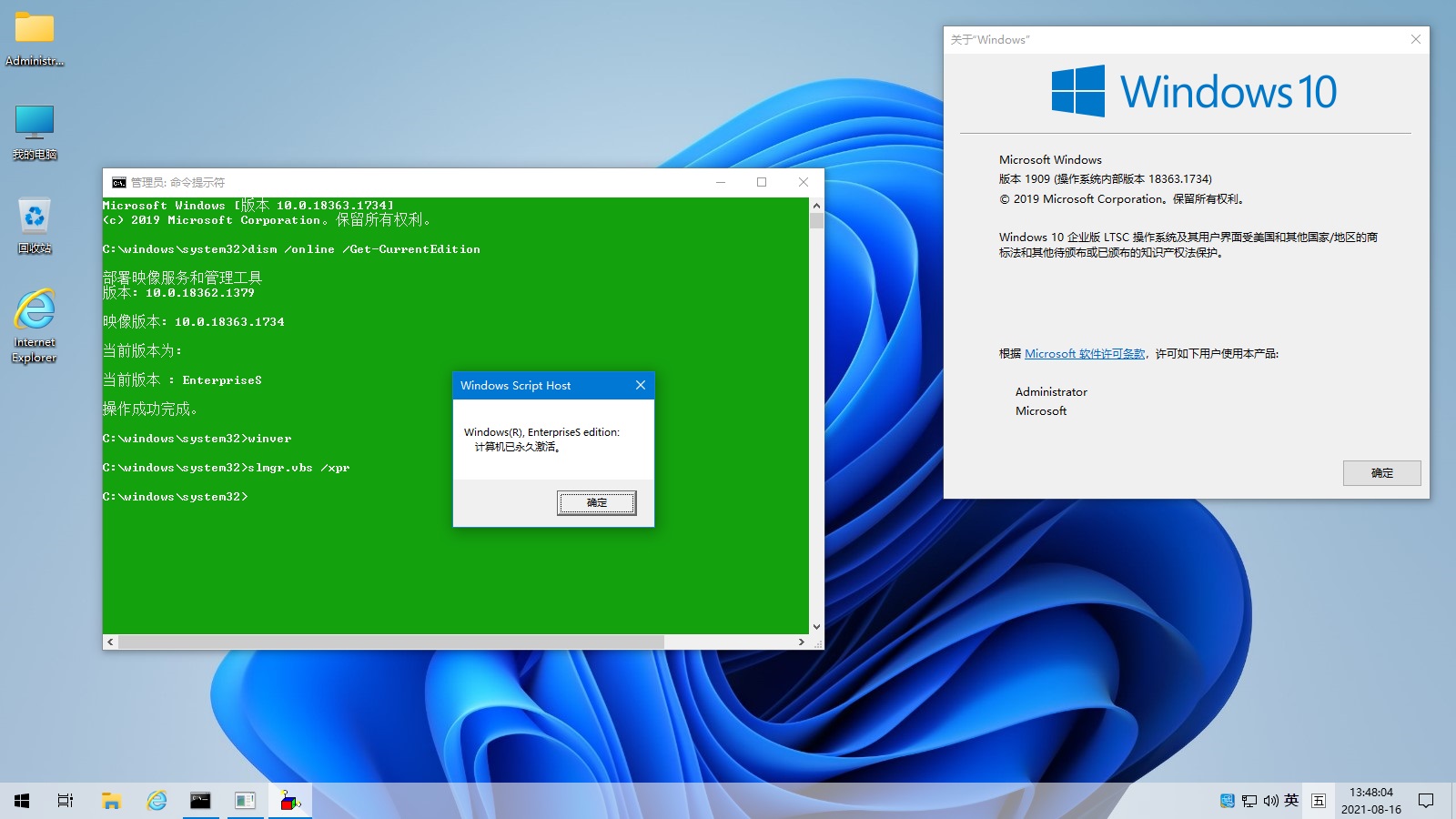This screenshot has height=819, width=1456.
Task: Click the command prompt scroll down arrow
Action: [816, 627]
